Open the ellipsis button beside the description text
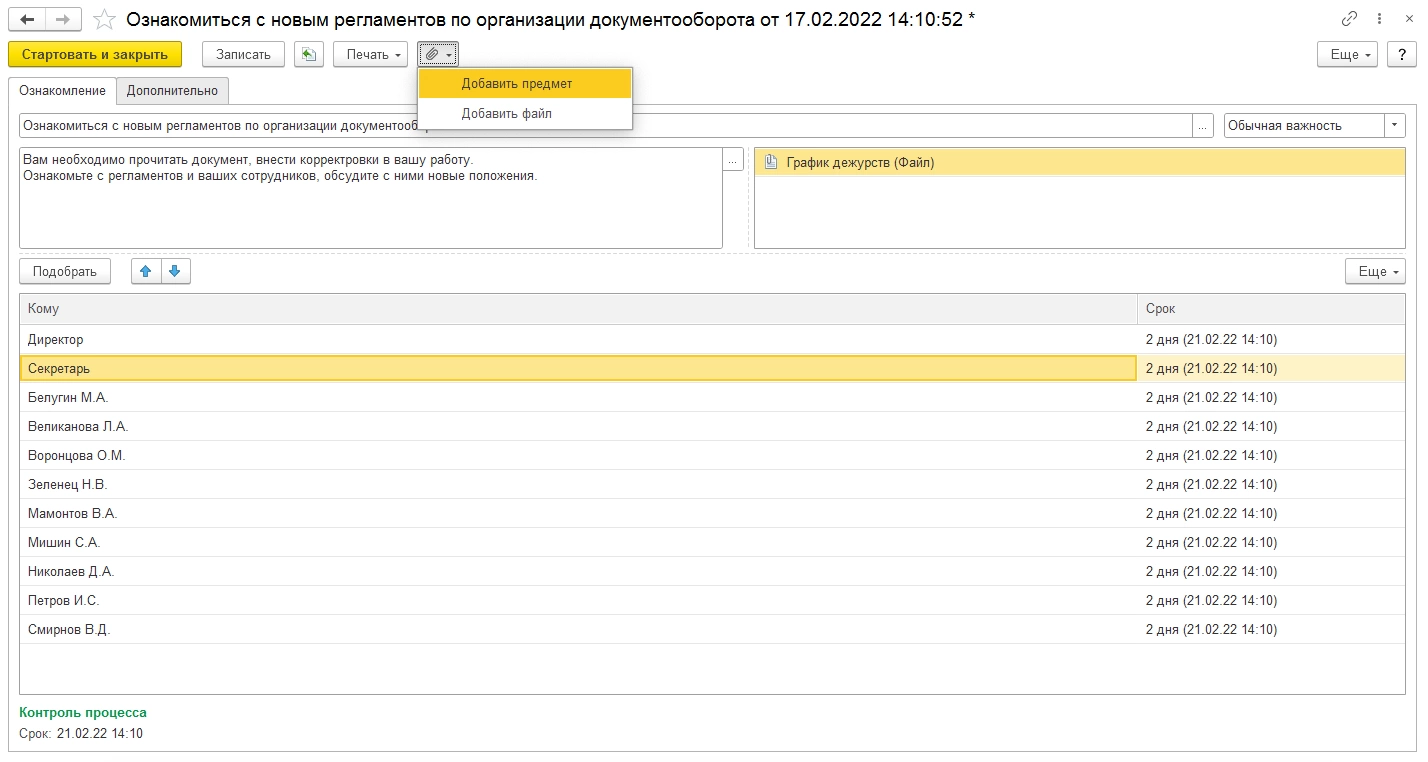 tap(733, 160)
